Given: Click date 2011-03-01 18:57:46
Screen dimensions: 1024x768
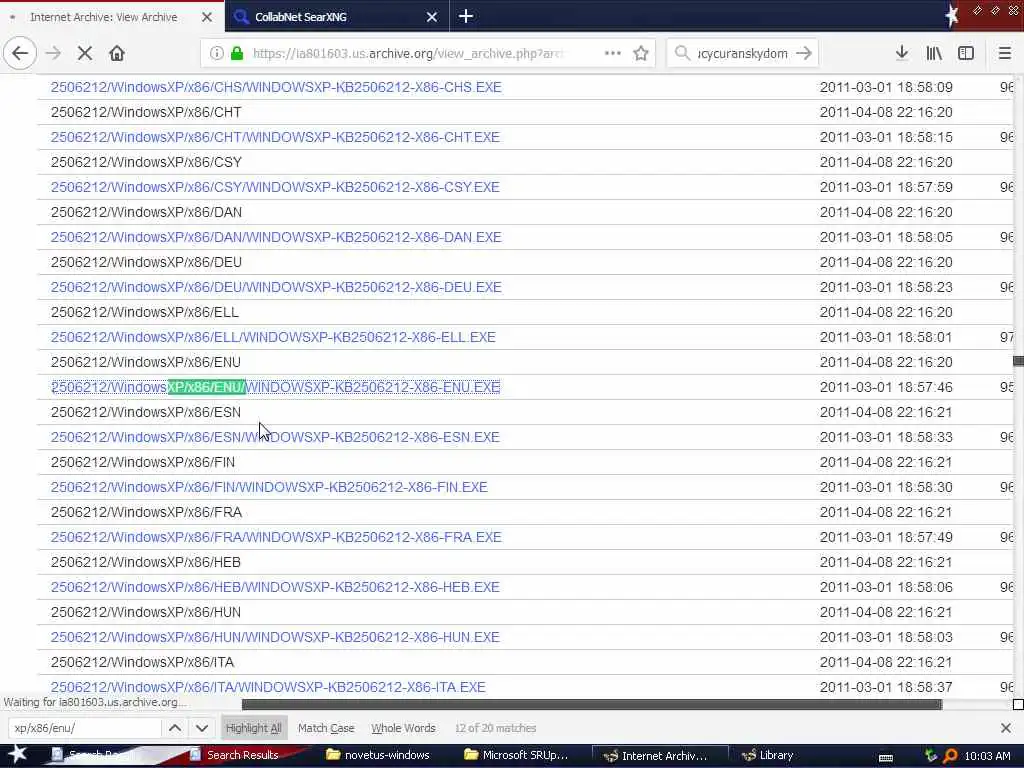Looking at the screenshot, I should pos(886,387).
